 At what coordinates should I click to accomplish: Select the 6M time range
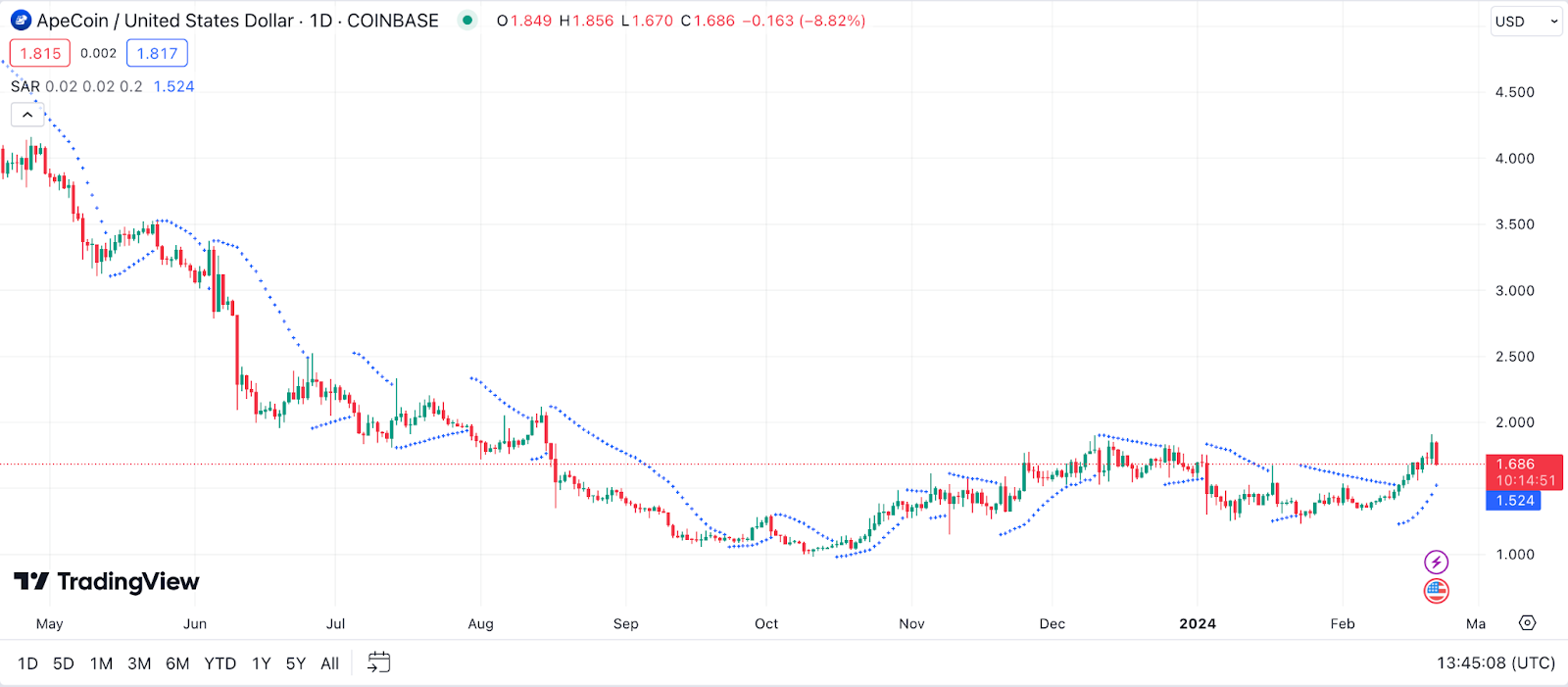[x=177, y=663]
